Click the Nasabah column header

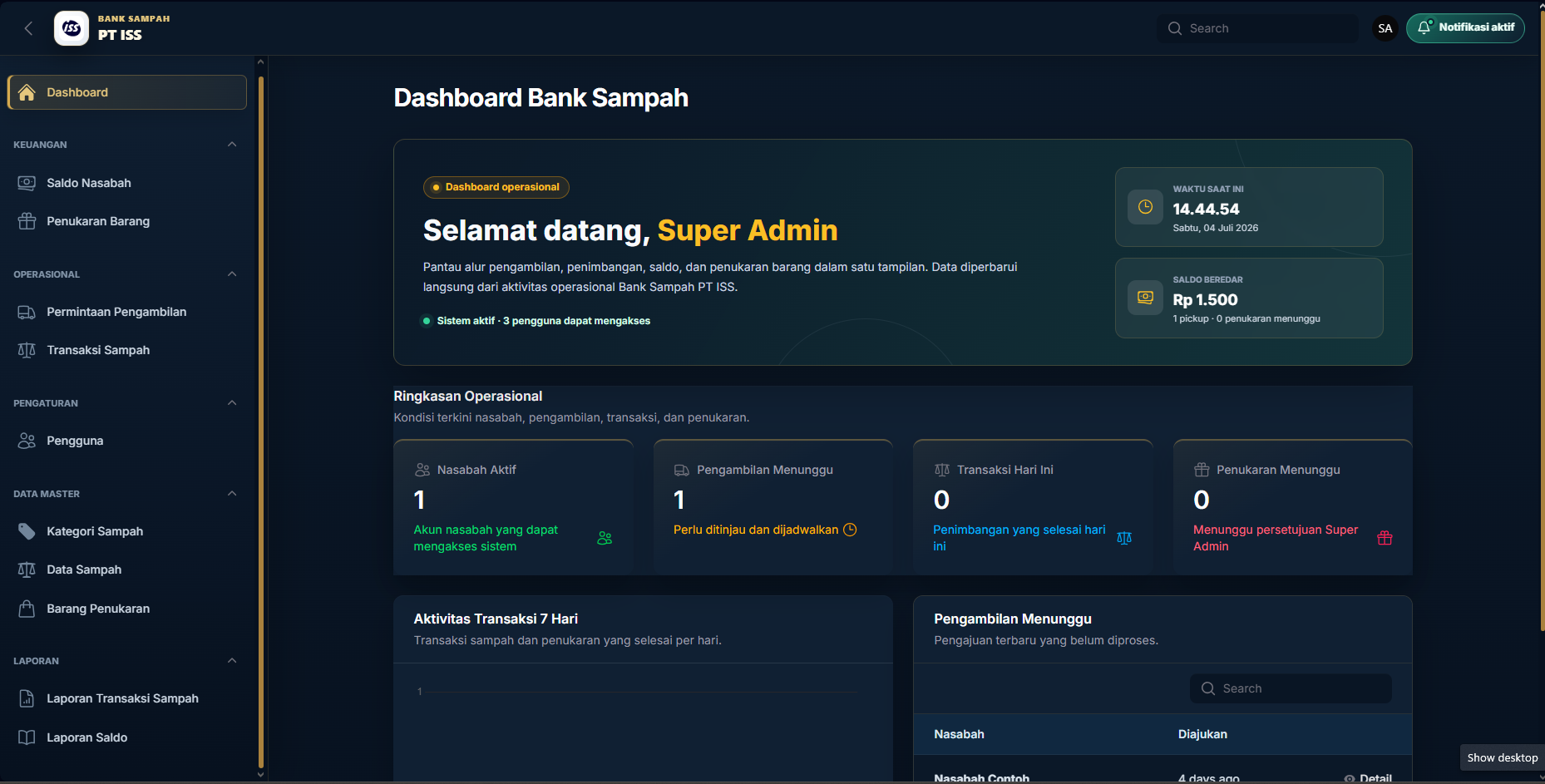[x=959, y=734]
